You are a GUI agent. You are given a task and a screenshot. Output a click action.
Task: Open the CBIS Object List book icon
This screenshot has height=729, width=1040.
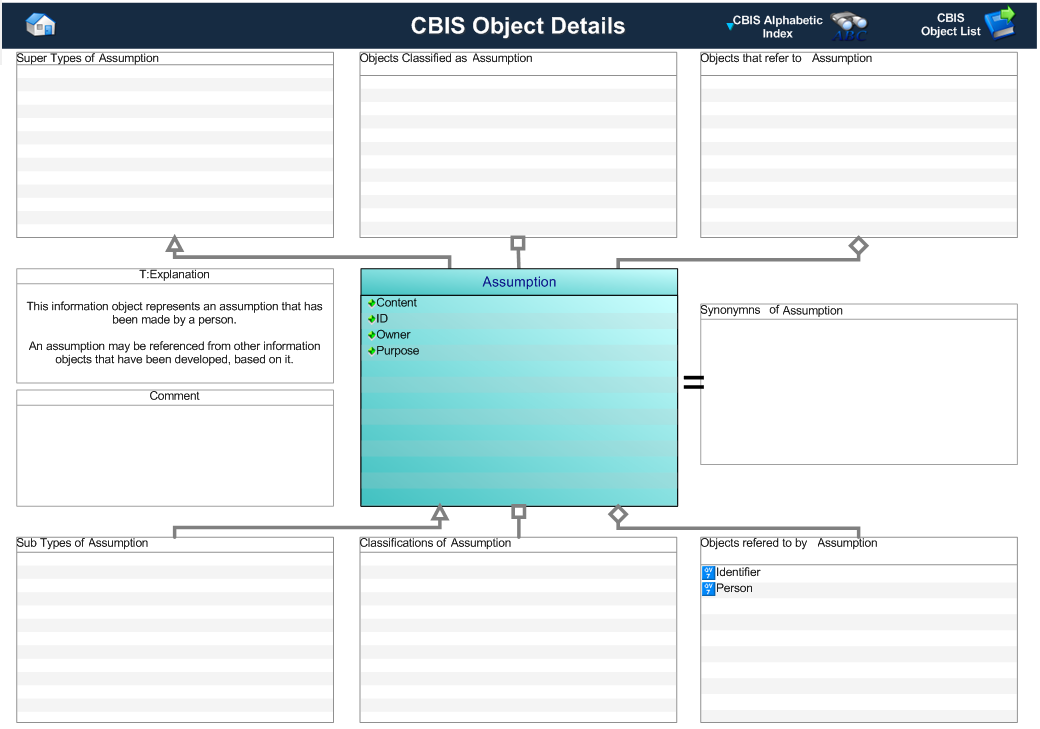tap(1000, 23)
